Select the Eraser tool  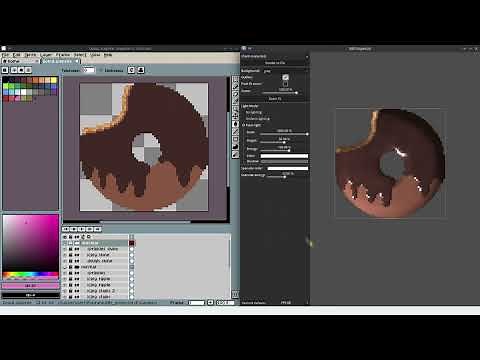coord(235,94)
